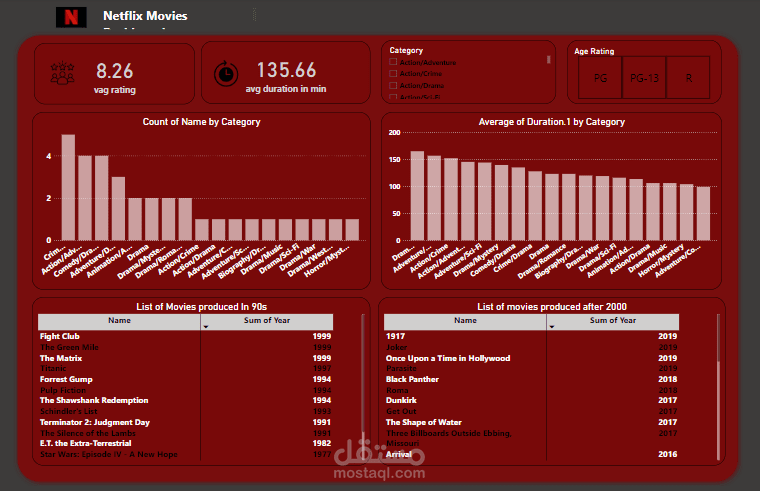This screenshot has width=760, height=491.
Task: Select the Roma row
Action: click(532, 390)
